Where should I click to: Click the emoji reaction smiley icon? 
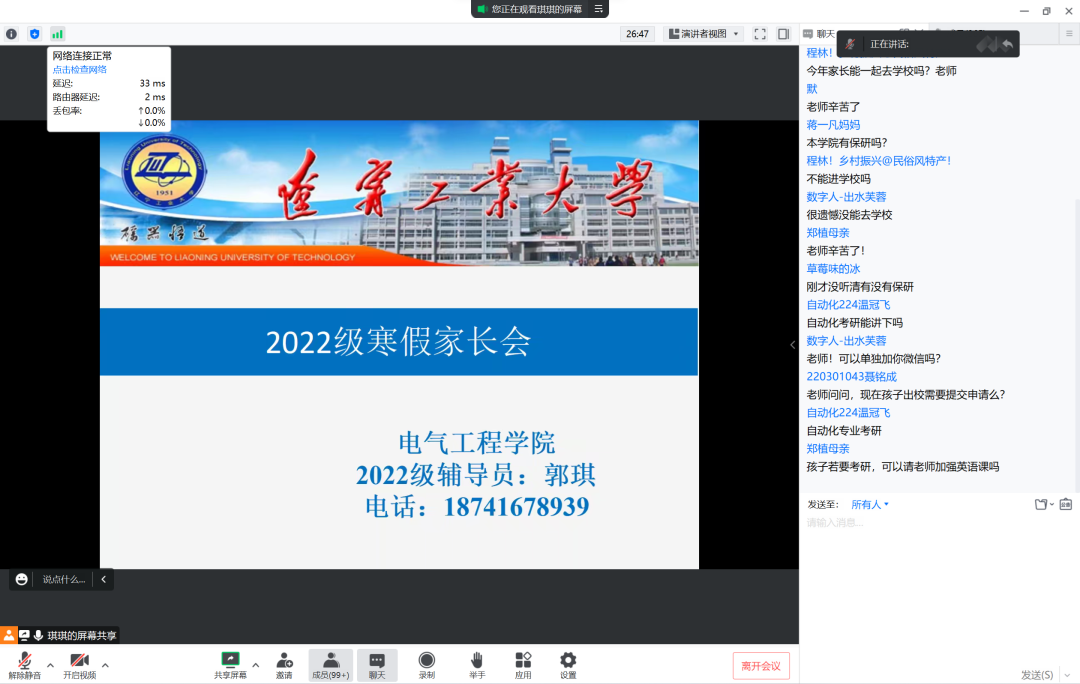point(21,579)
